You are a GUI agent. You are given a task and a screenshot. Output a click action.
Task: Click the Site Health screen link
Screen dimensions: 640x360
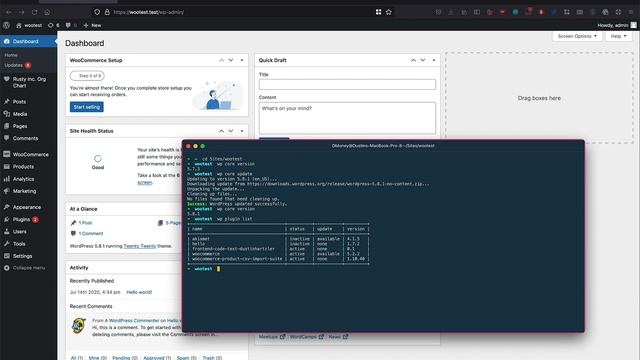pyautogui.click(x=144, y=182)
